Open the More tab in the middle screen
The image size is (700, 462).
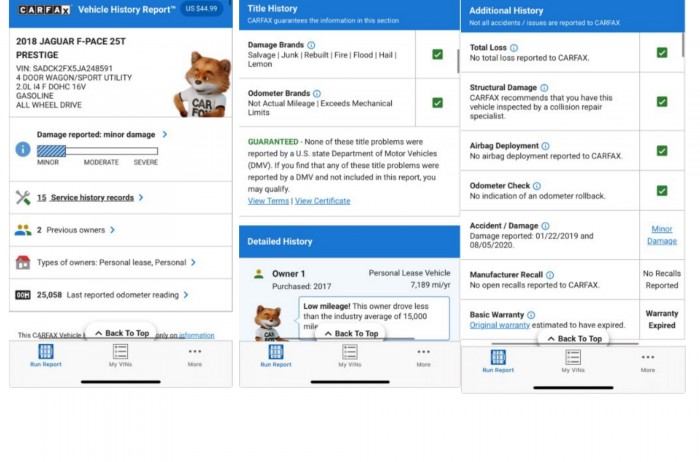[424, 357]
